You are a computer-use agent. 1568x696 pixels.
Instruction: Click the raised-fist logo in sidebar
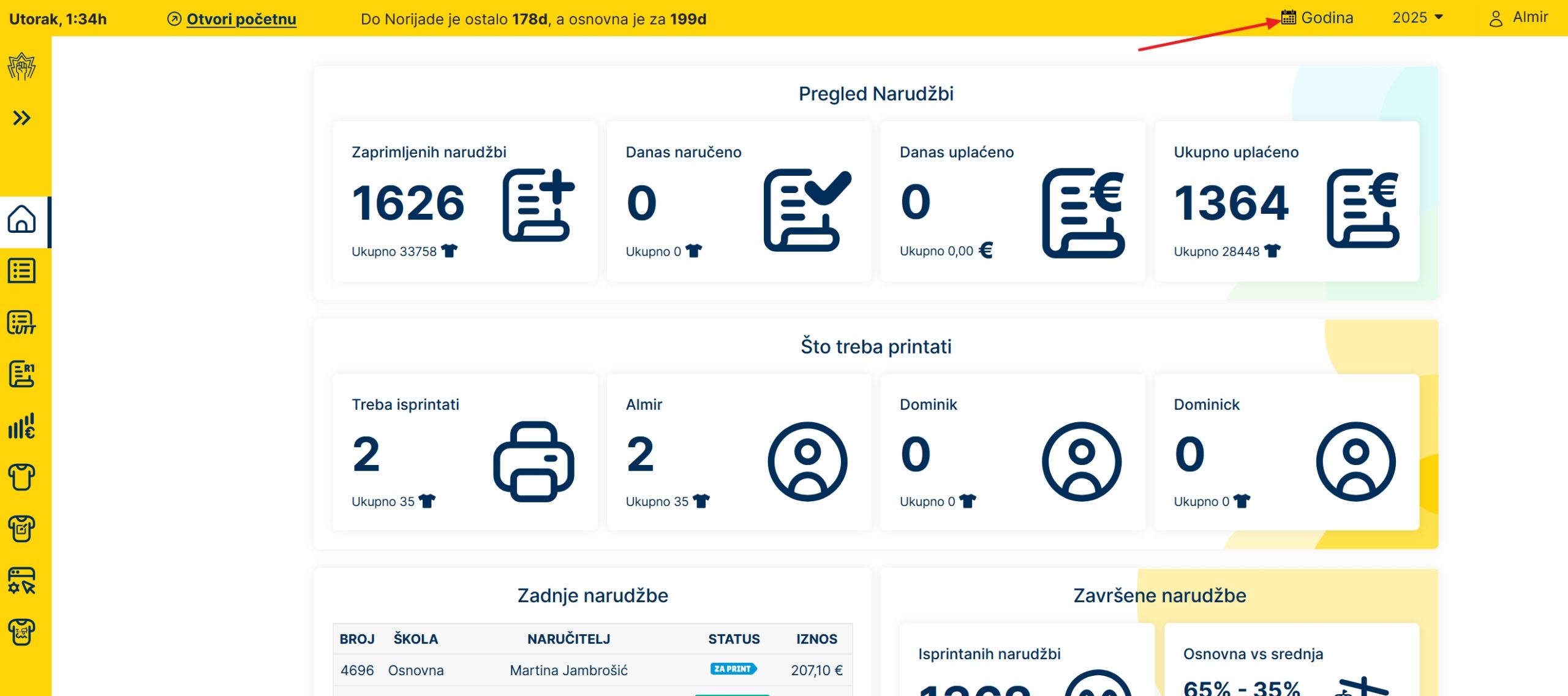coord(22,66)
